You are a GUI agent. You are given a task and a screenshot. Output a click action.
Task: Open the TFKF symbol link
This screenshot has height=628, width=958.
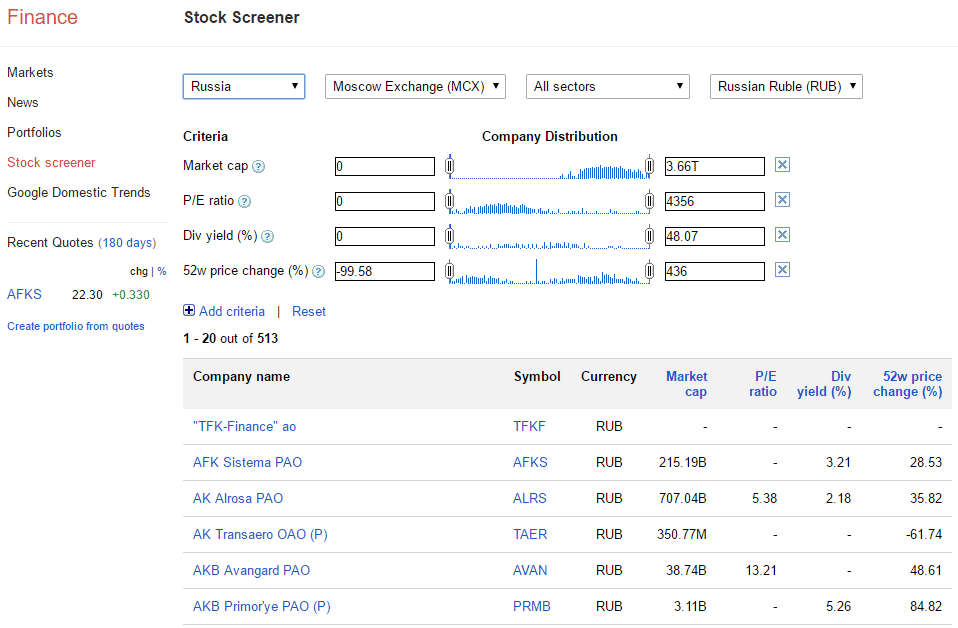[529, 426]
